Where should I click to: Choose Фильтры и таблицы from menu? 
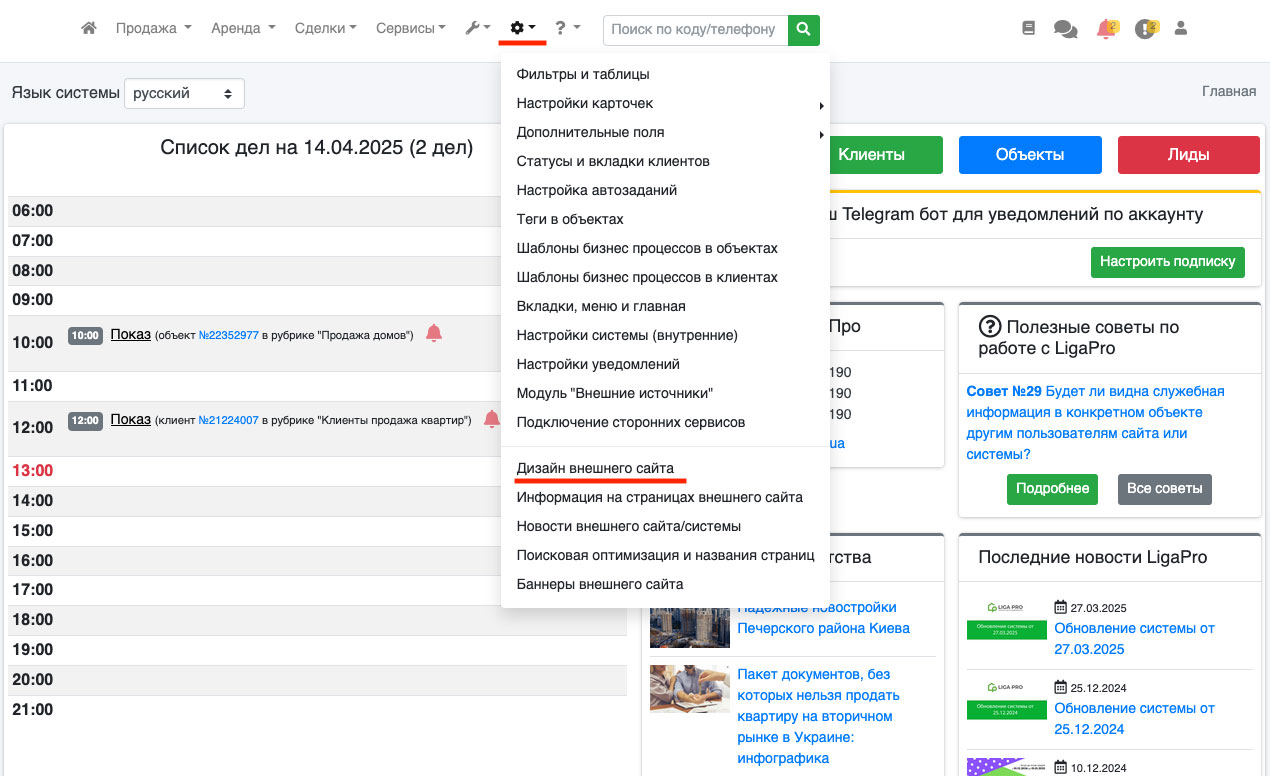[x=583, y=74]
